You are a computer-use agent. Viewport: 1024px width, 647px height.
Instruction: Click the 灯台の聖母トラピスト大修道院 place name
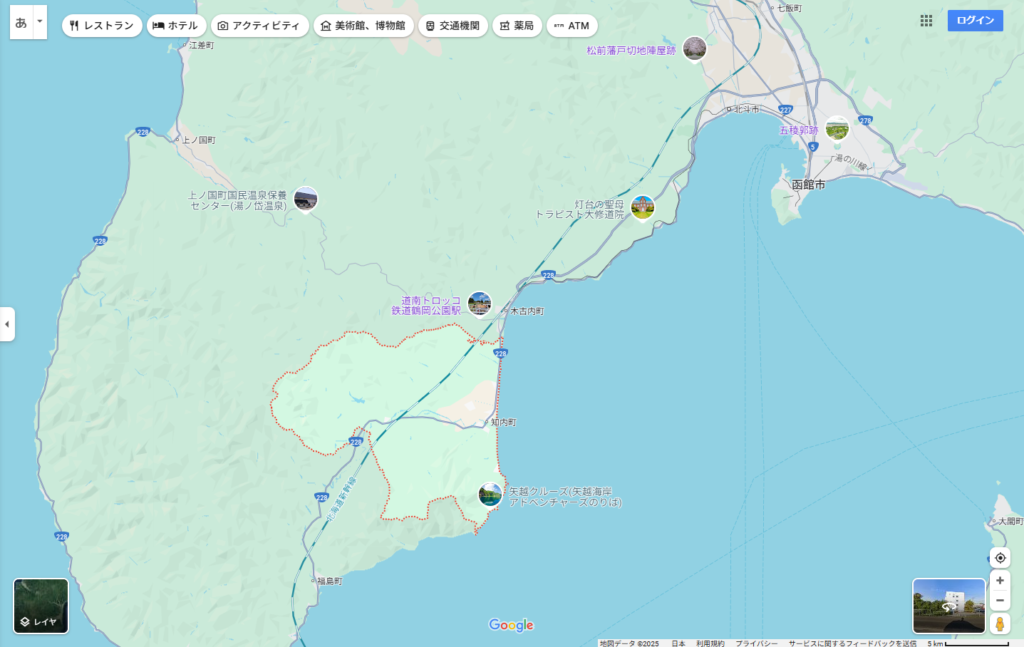click(x=580, y=210)
